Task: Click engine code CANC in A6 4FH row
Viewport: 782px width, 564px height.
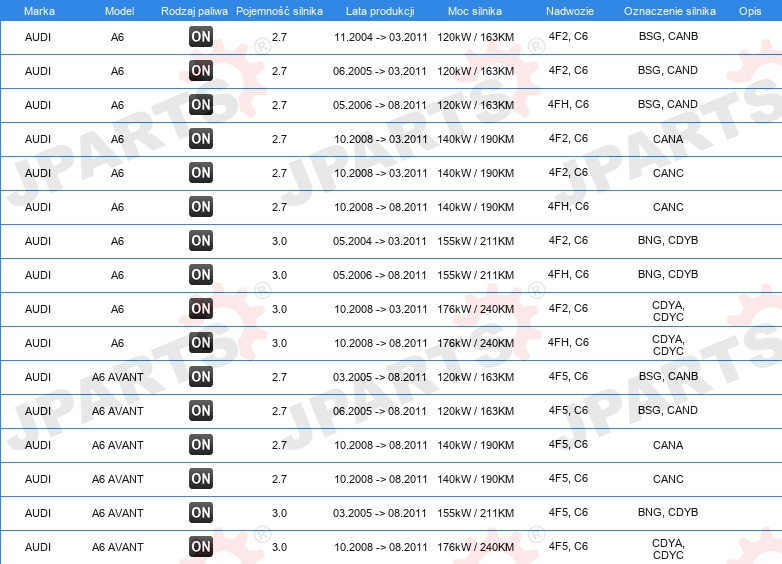Action: (x=668, y=207)
